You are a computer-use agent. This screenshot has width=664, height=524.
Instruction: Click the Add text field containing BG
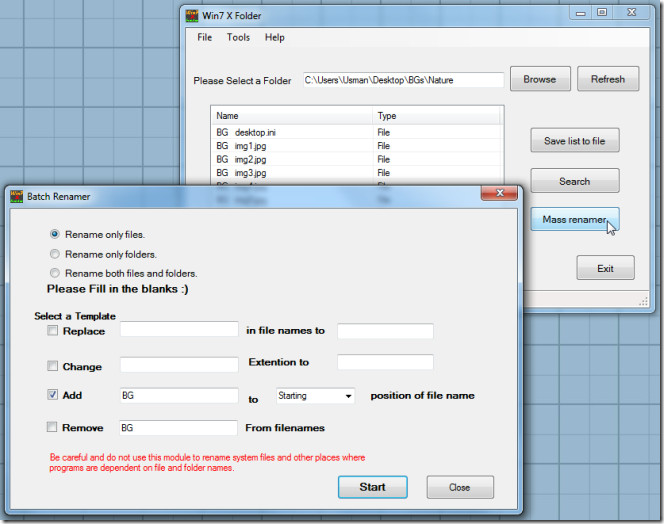tap(179, 395)
